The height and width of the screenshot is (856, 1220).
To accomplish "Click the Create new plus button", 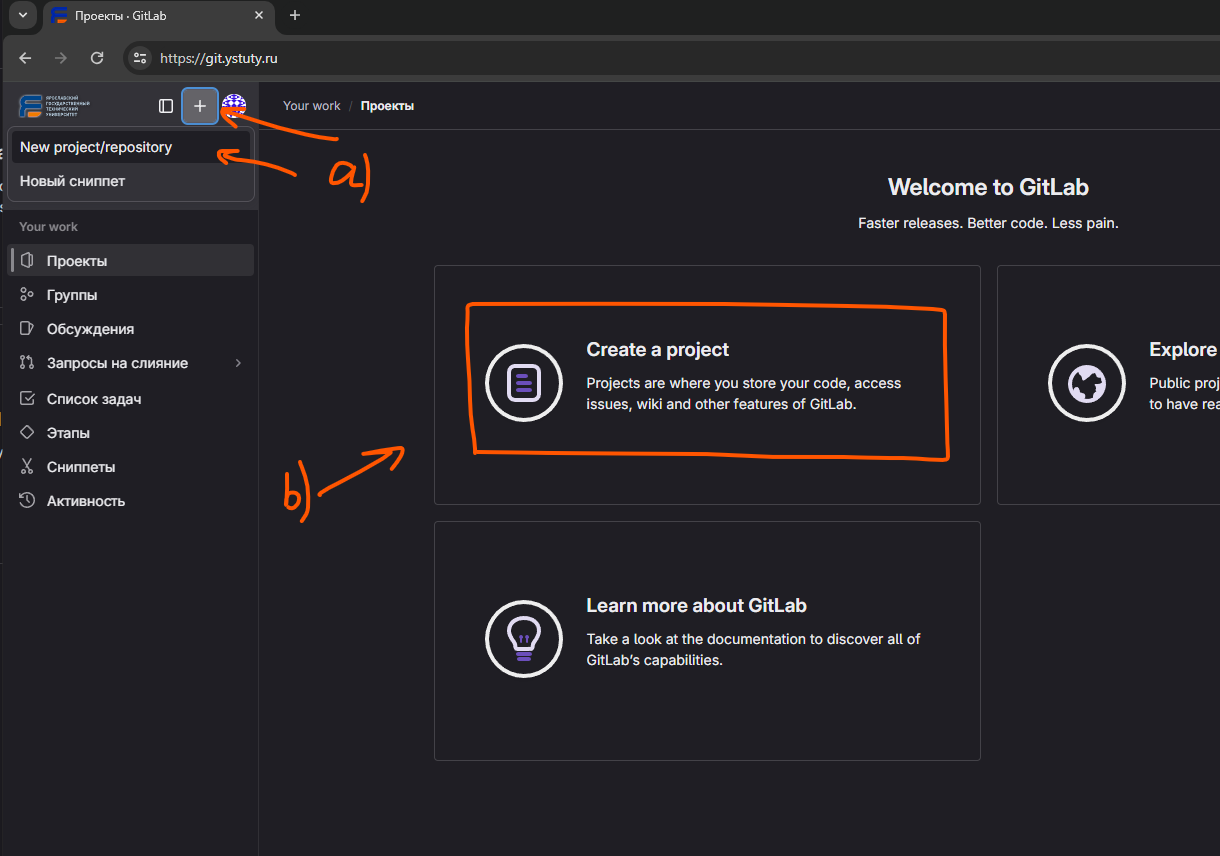I will point(200,106).
